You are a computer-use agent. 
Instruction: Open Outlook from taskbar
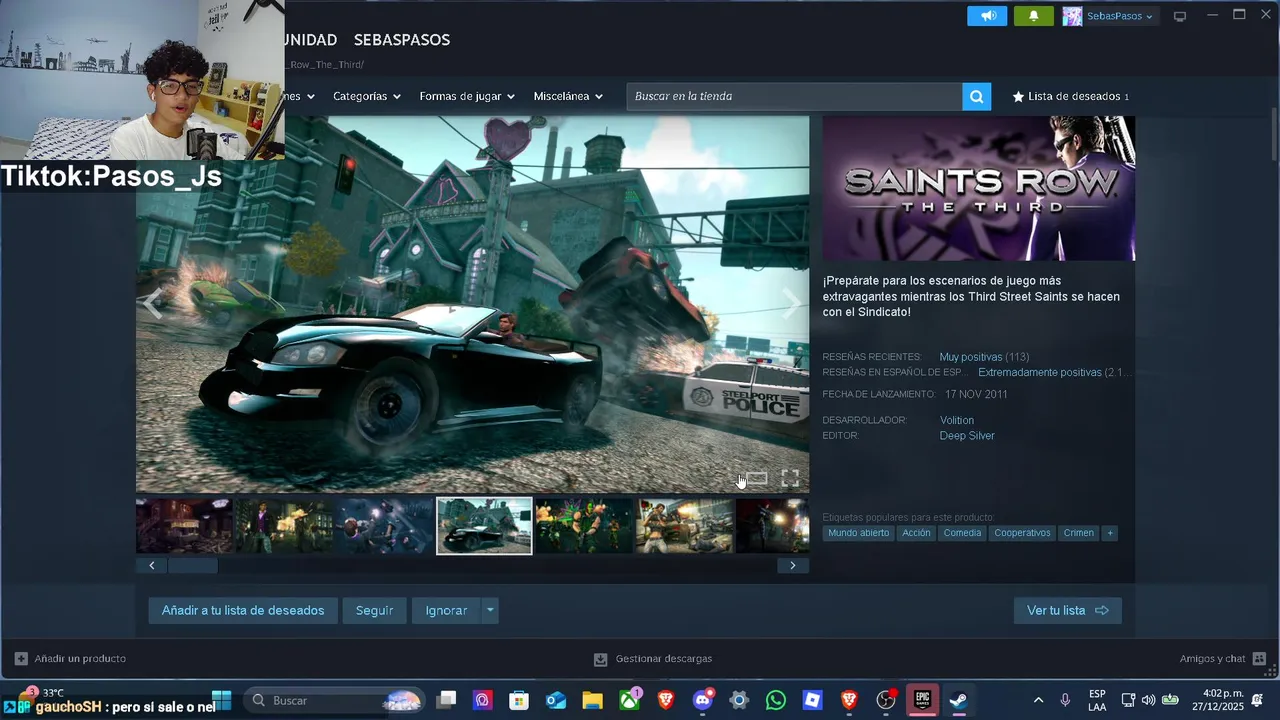(556, 700)
